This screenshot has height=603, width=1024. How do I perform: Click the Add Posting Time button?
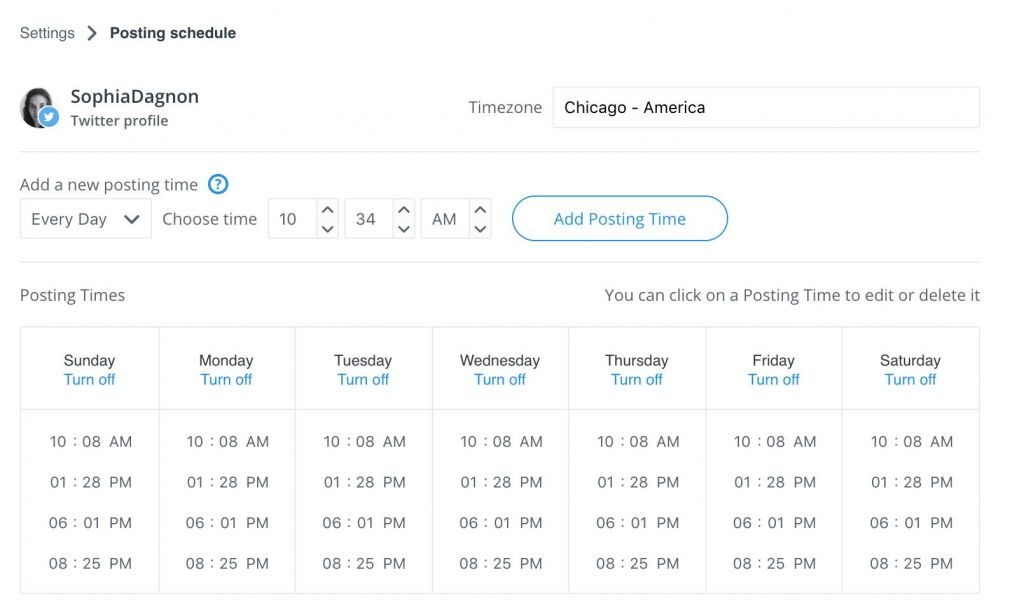click(x=619, y=219)
